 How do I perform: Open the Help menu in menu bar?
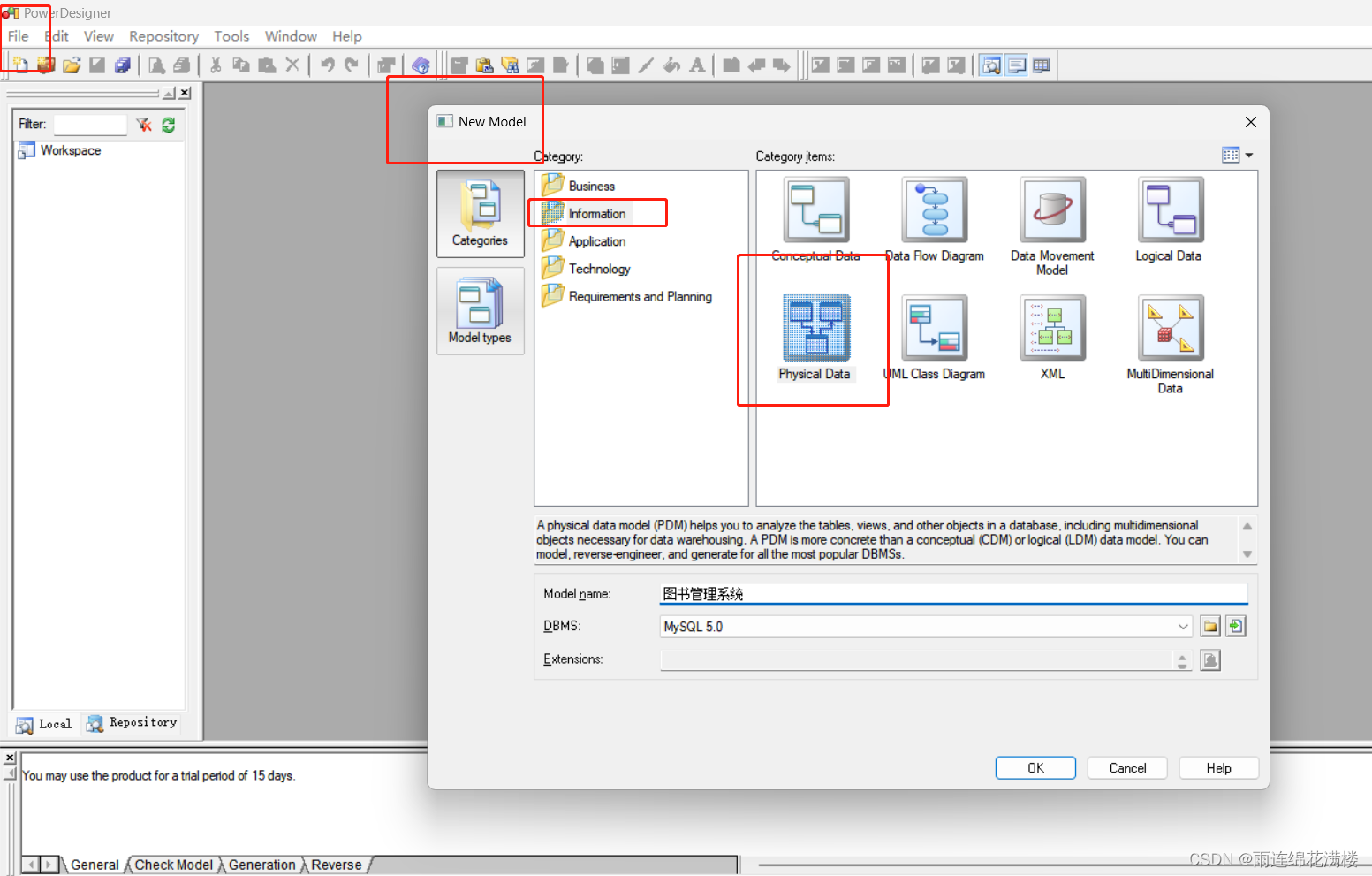point(347,36)
